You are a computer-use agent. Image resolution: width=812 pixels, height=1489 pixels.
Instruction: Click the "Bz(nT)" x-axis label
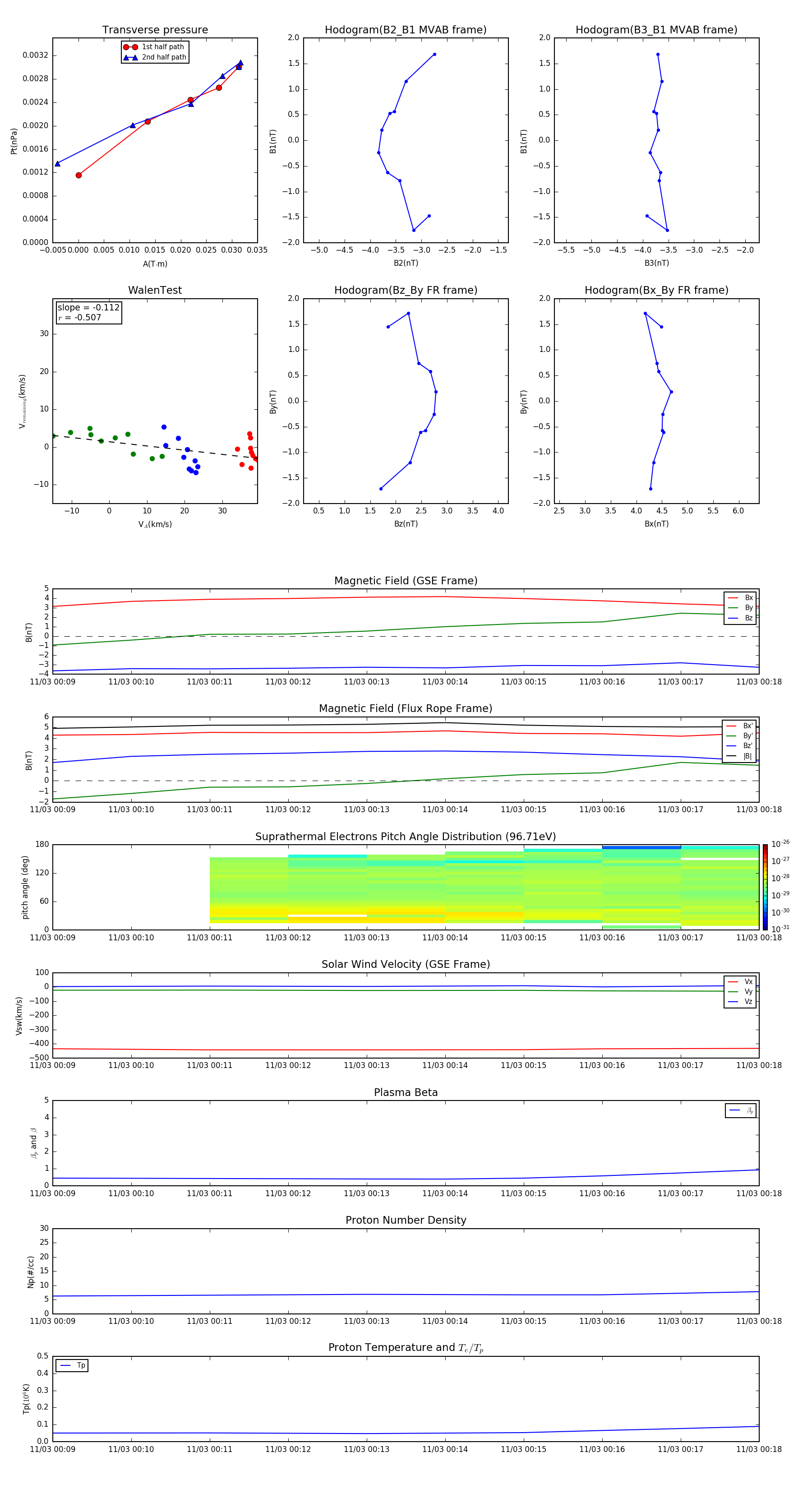406,524
